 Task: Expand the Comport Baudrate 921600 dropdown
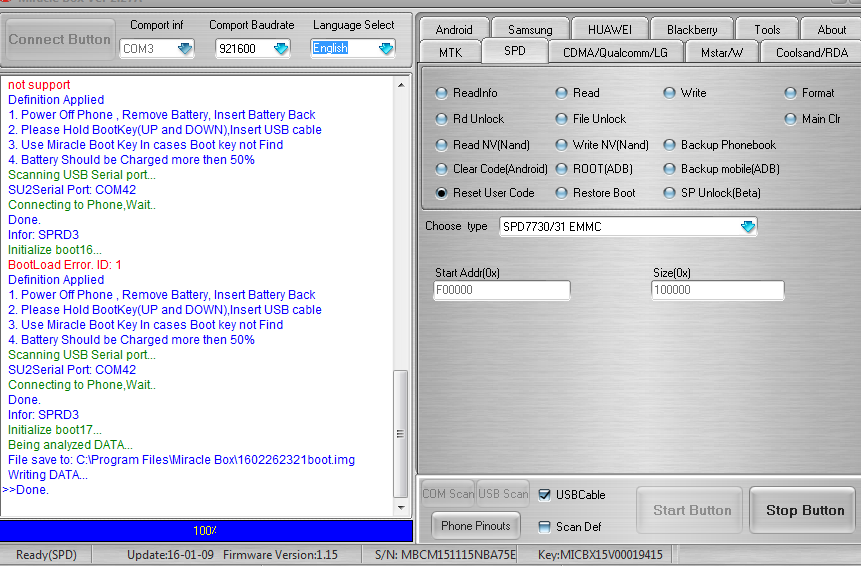tap(281, 49)
